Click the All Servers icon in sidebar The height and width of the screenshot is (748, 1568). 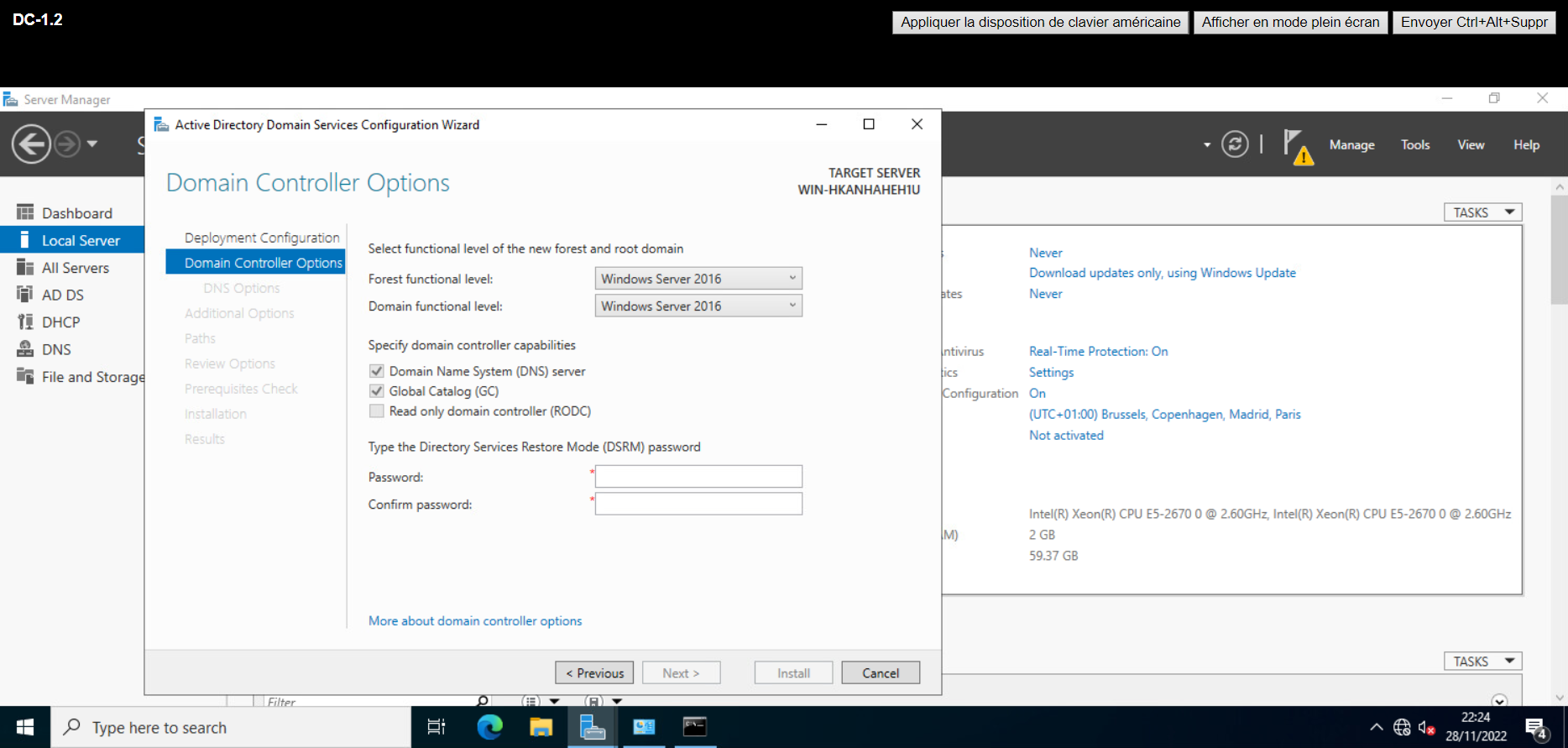[x=25, y=268]
